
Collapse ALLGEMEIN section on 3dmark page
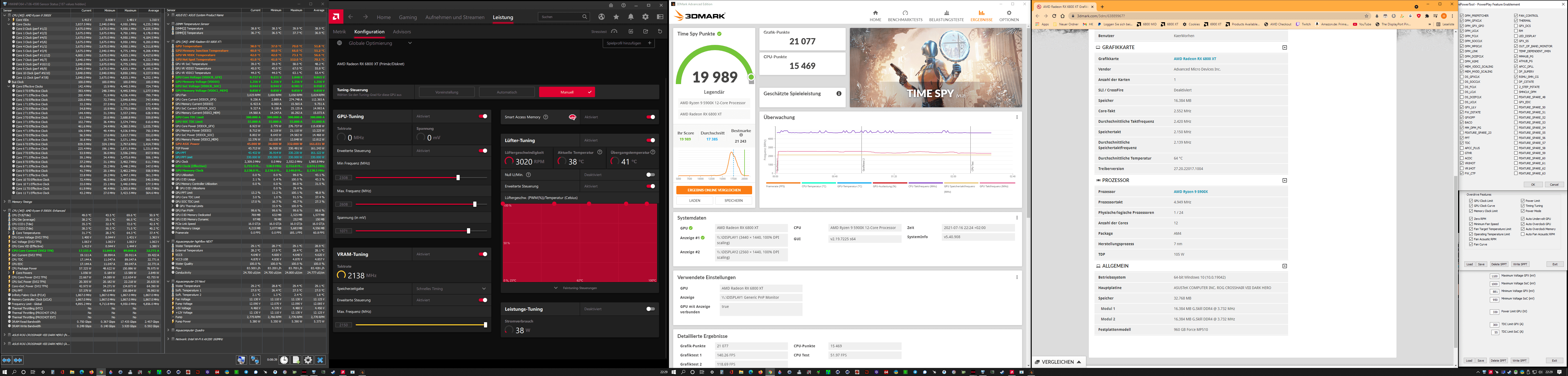click(1284, 266)
